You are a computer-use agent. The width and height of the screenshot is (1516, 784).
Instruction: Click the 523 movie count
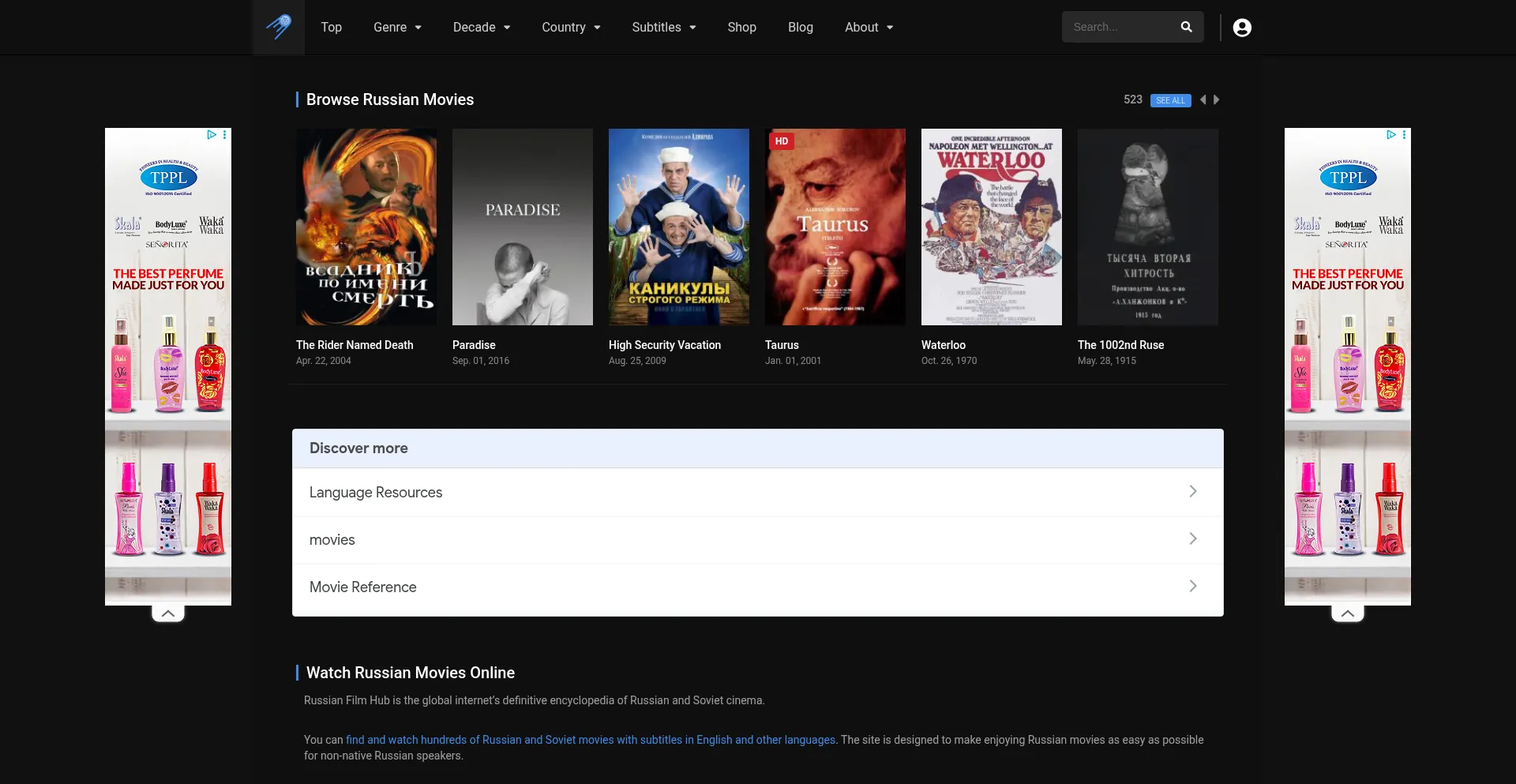tap(1133, 99)
